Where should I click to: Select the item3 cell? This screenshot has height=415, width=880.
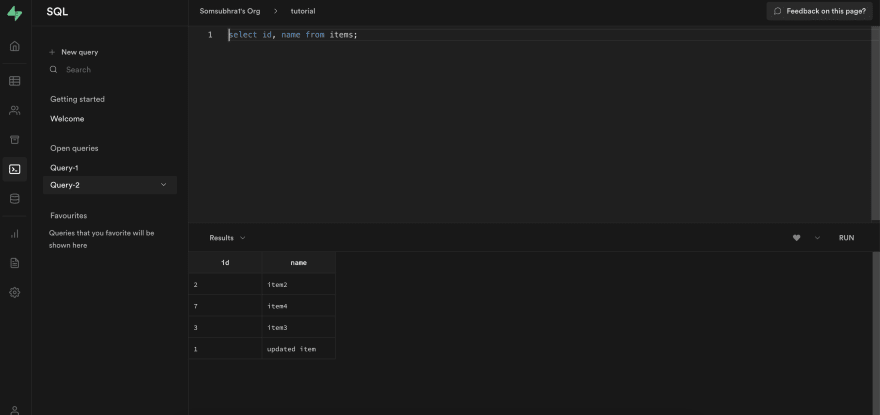coord(299,327)
